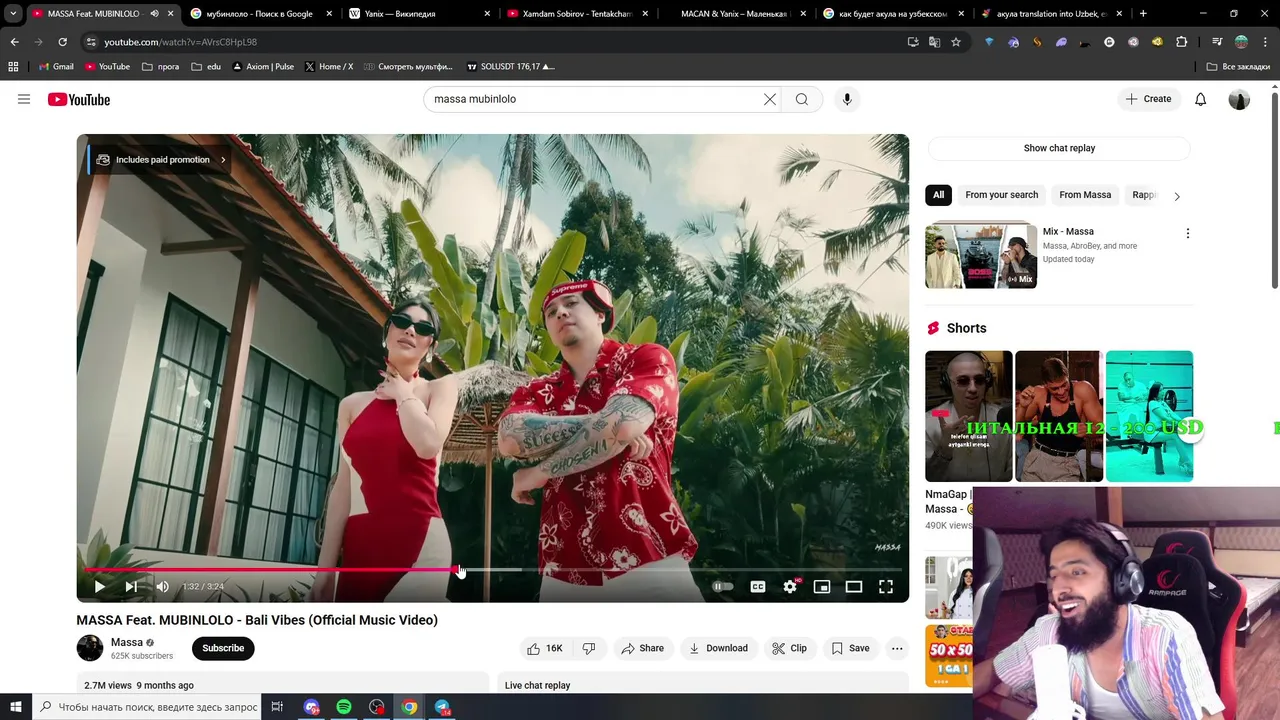Open tab search dropdown arrow
Screen dimensions: 1280x720
(13, 14)
